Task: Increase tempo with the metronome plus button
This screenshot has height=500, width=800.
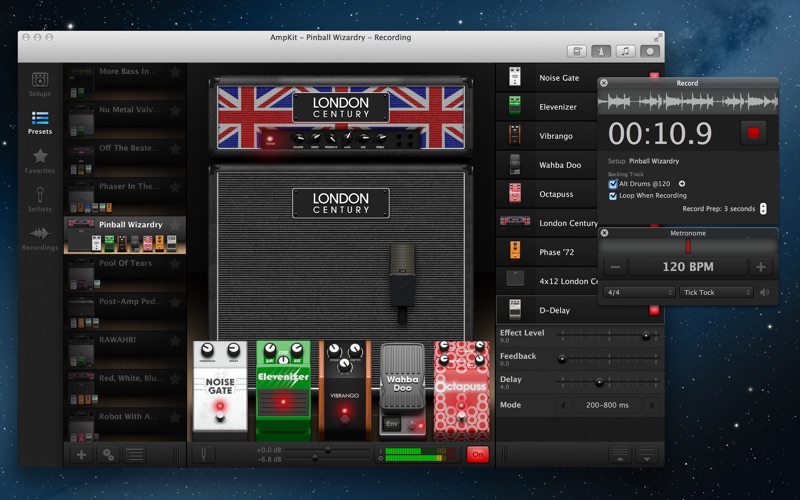Action: click(x=761, y=267)
